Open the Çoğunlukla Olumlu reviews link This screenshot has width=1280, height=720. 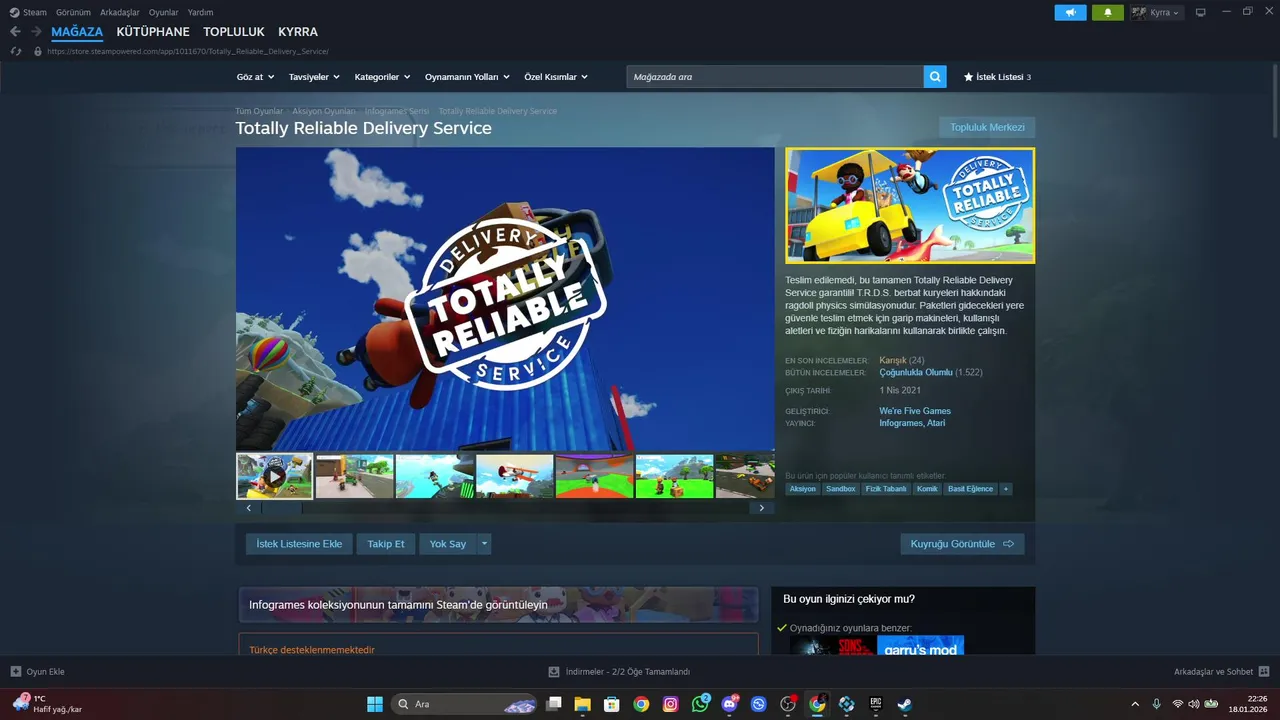pos(916,372)
